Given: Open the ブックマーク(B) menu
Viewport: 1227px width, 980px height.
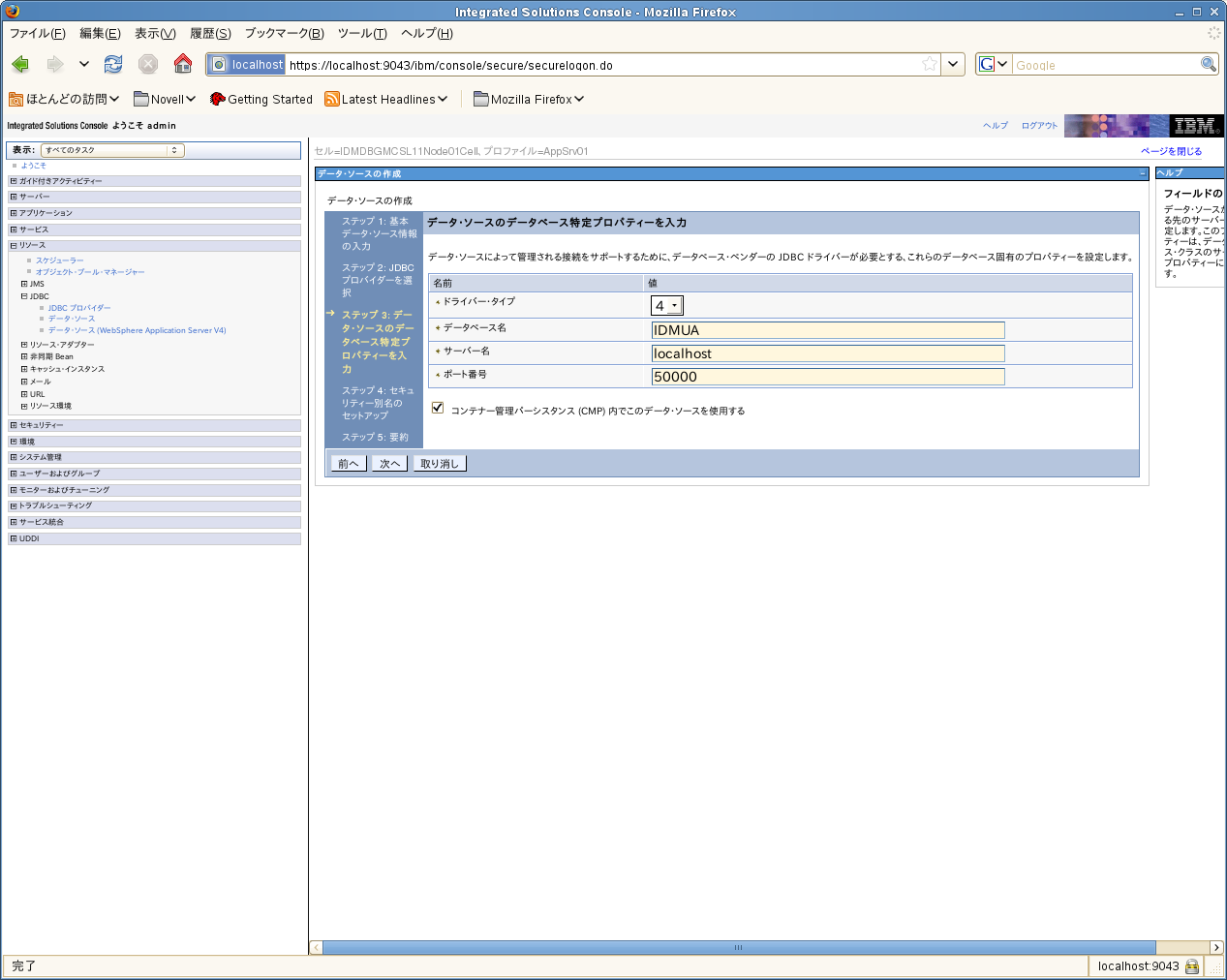Looking at the screenshot, I should point(284,34).
